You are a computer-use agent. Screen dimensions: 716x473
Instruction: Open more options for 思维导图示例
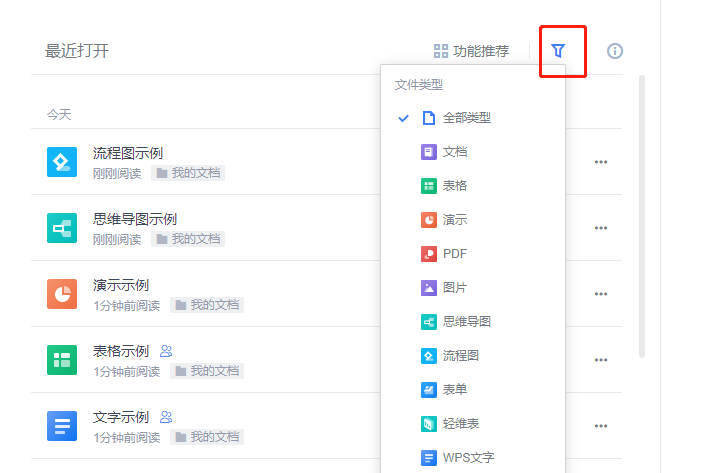click(x=601, y=228)
